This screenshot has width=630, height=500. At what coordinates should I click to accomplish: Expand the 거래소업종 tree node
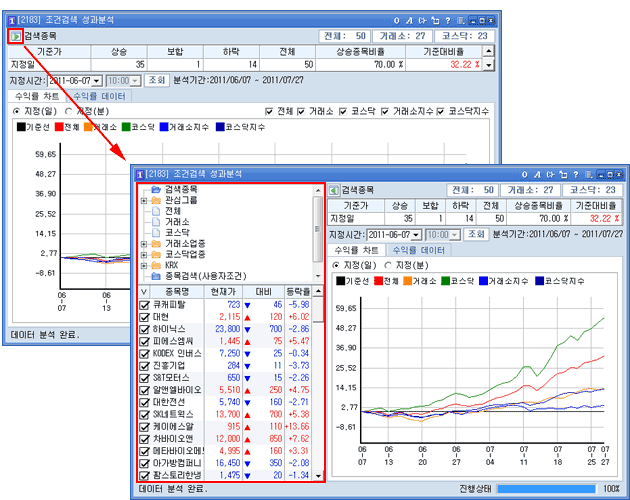pyautogui.click(x=144, y=243)
